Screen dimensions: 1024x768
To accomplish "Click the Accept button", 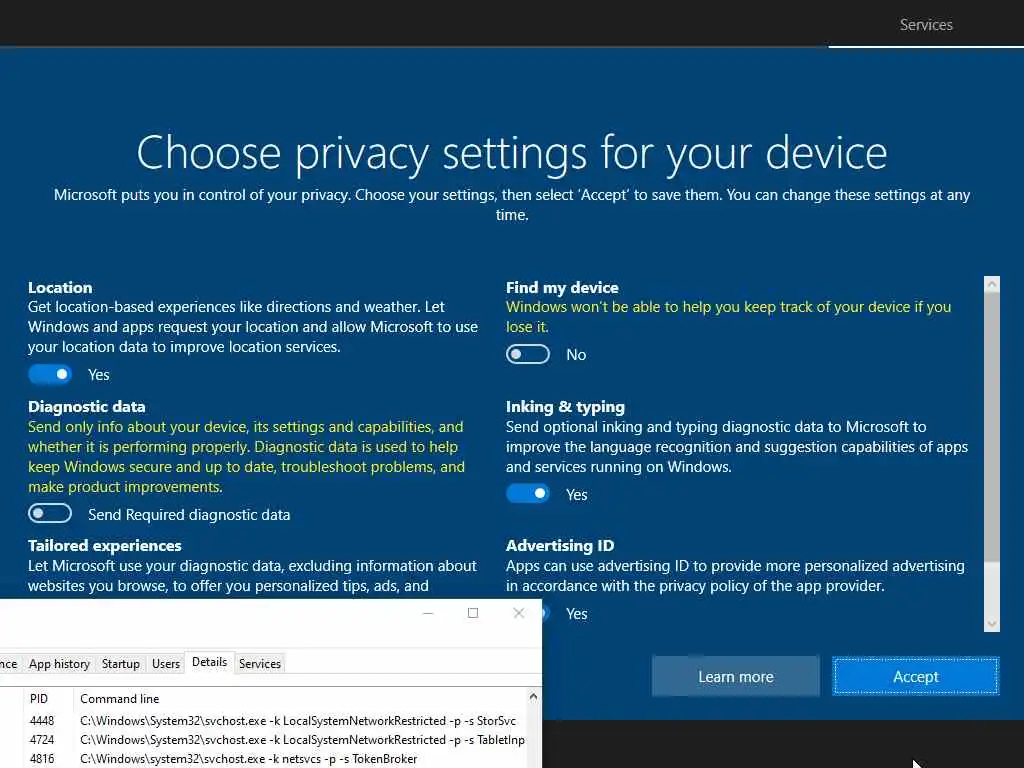I will [916, 676].
